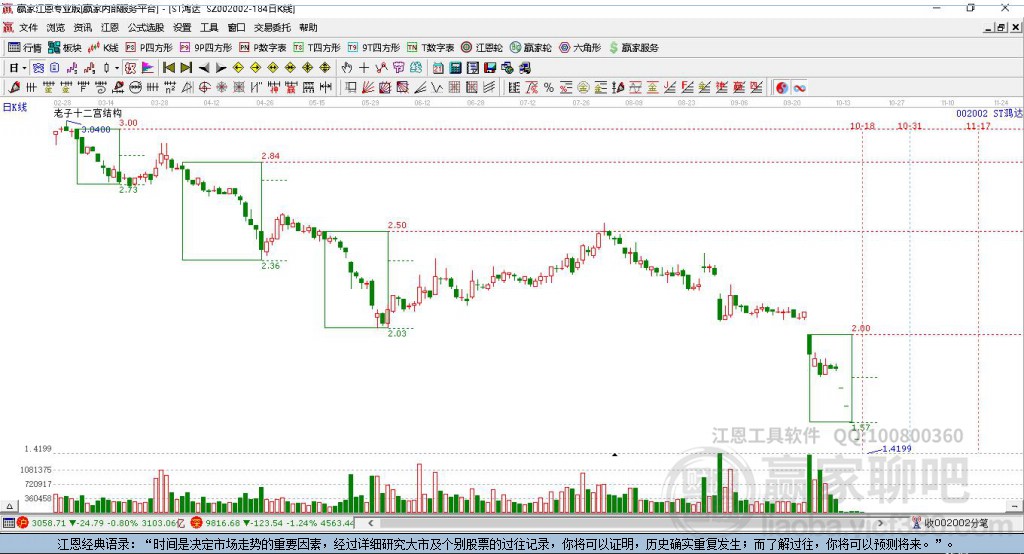Viewport: 1024px width, 554px height.
Task: Jump to the first bar icon
Action: click(x=168, y=68)
